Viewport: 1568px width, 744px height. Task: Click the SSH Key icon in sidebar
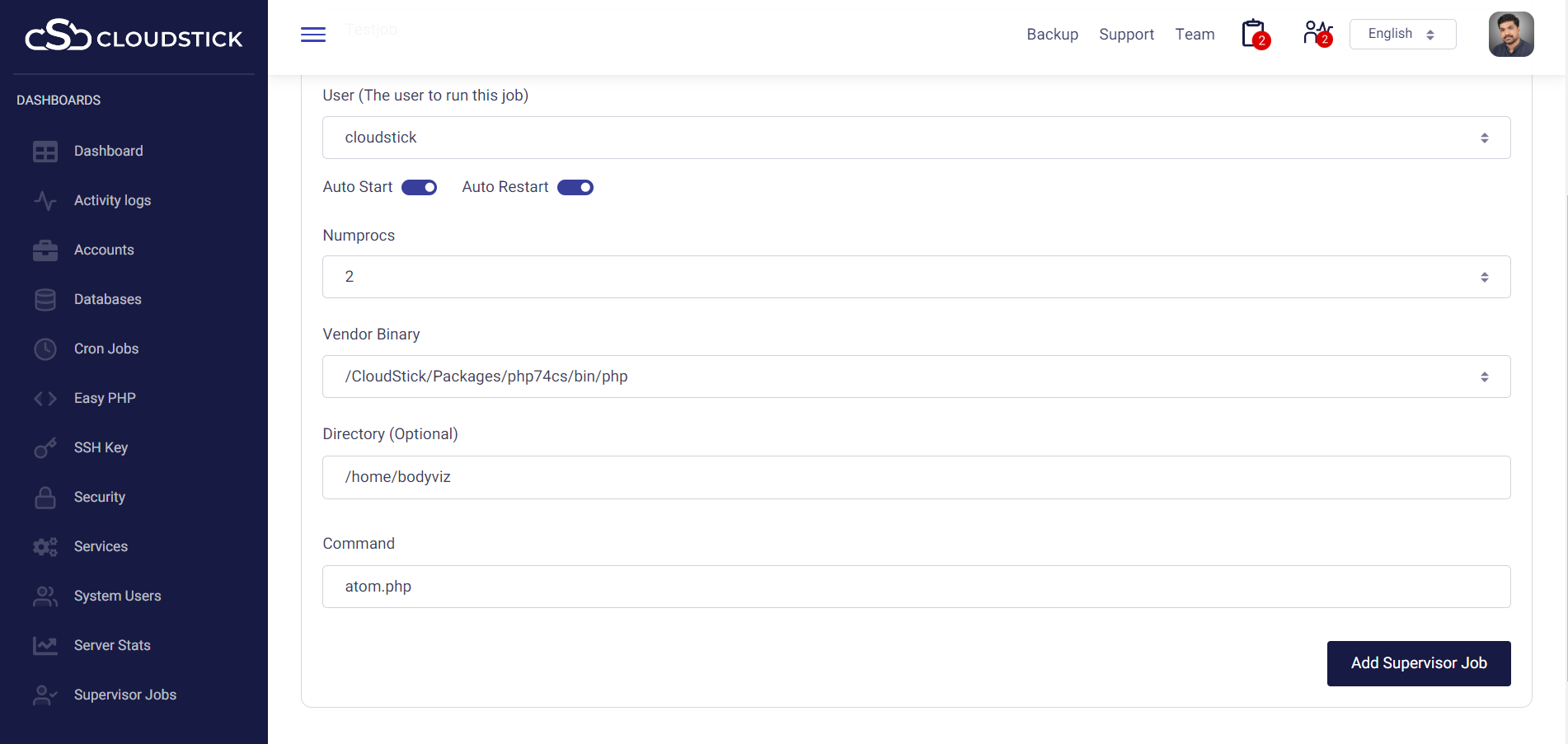coord(45,448)
